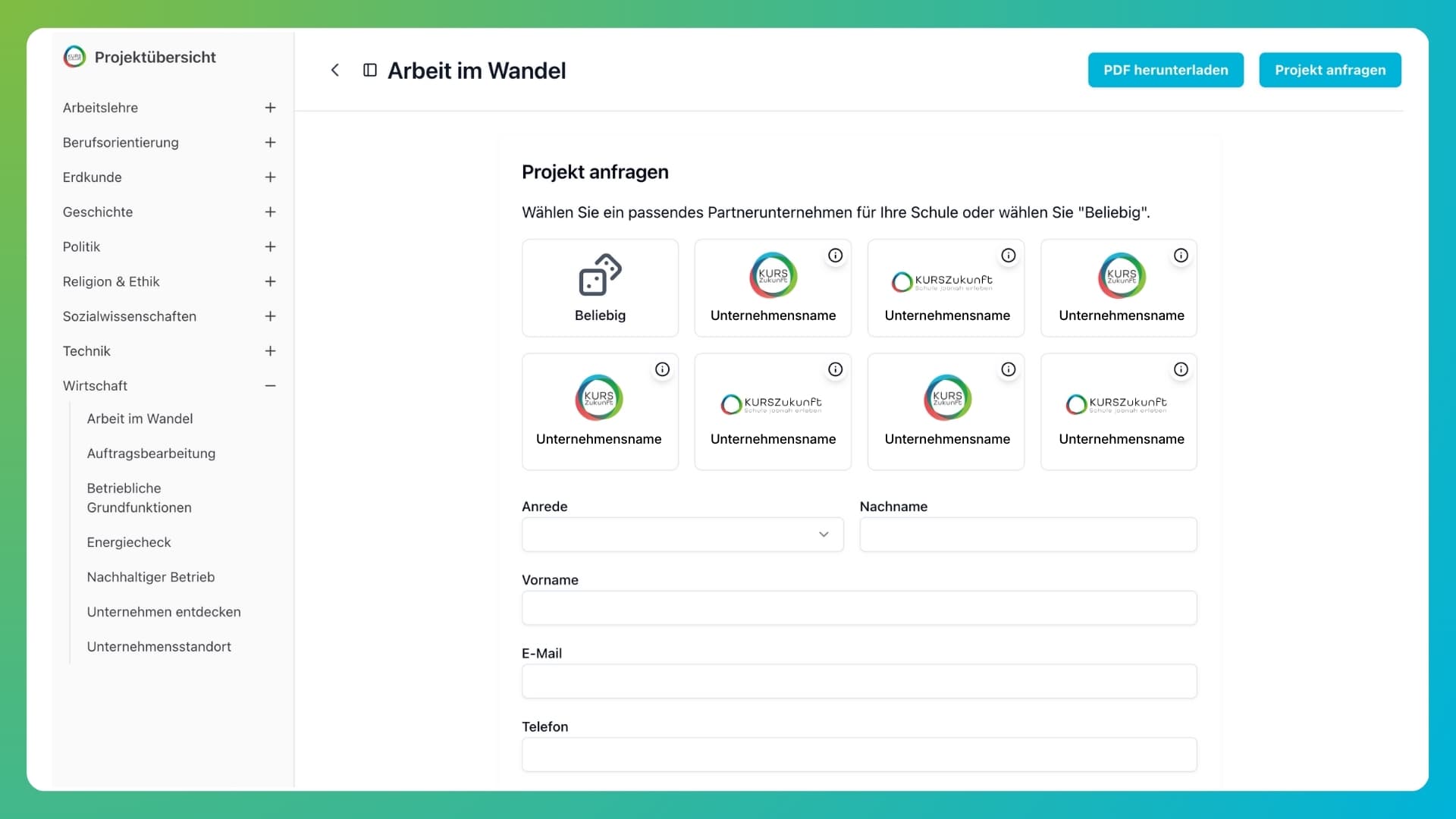Collapse the Wirtschaft category
Screen dimensions: 1456x819
pyautogui.click(x=271, y=385)
